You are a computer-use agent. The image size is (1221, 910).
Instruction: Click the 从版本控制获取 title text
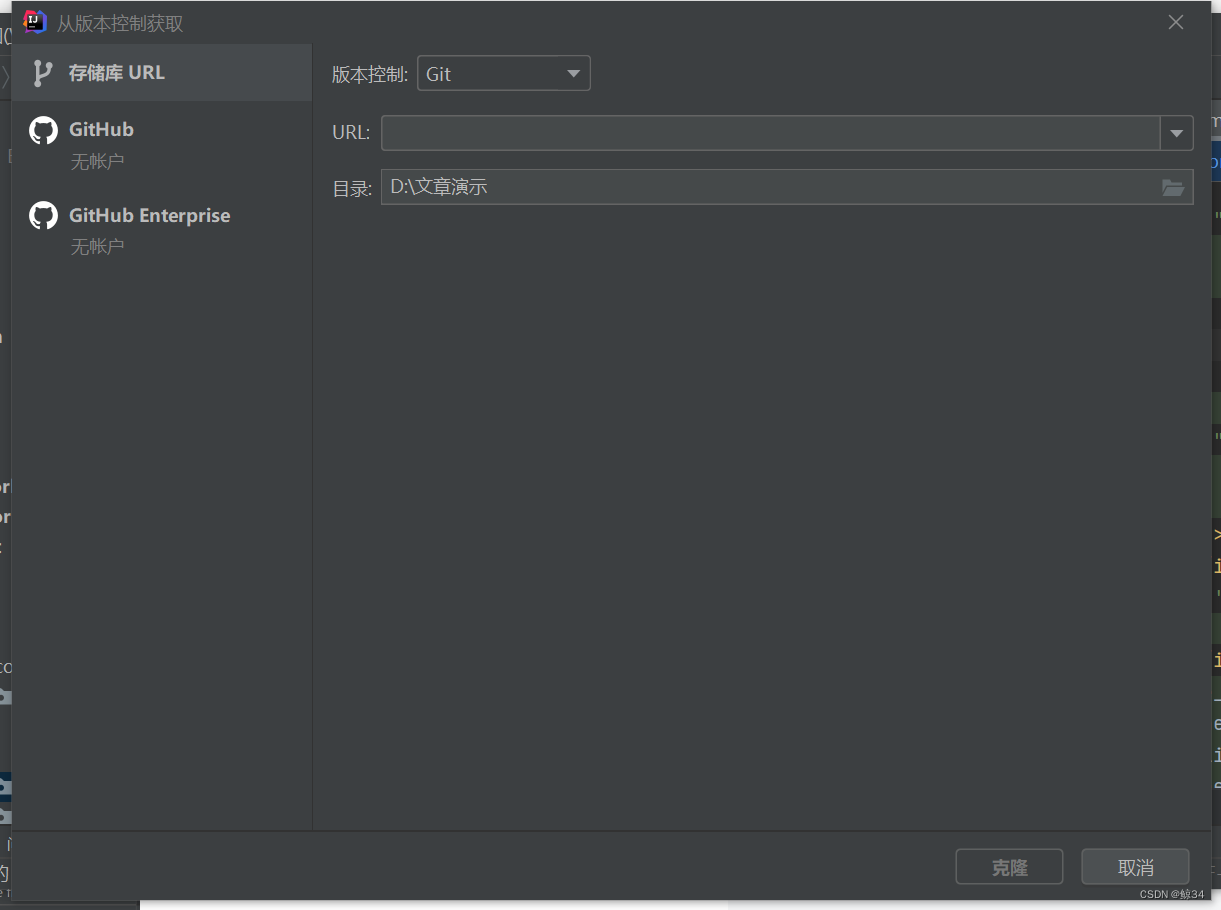[120, 23]
